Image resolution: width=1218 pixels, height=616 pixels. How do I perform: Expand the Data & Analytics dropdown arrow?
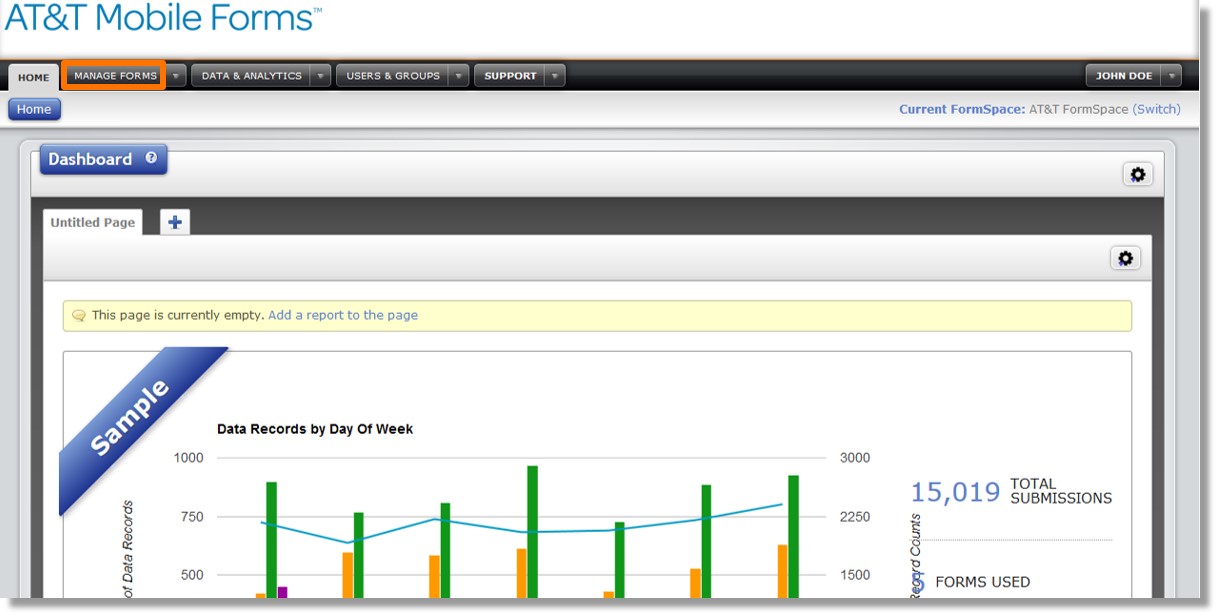click(x=320, y=76)
